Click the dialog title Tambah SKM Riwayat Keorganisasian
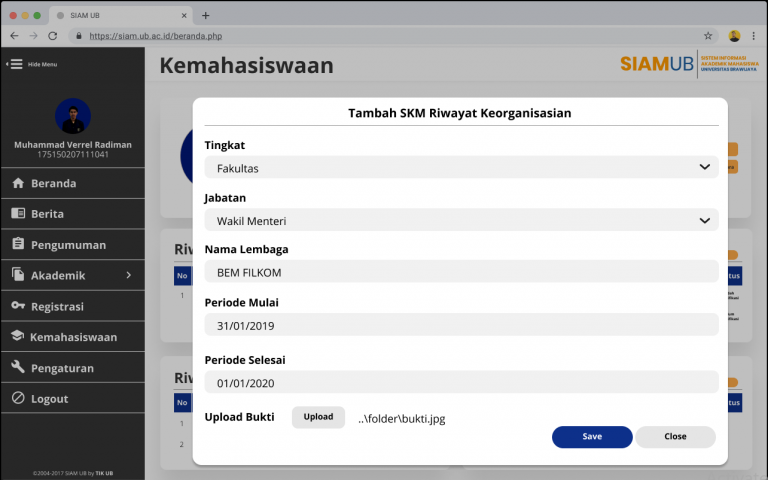768x480 pixels. [459, 113]
